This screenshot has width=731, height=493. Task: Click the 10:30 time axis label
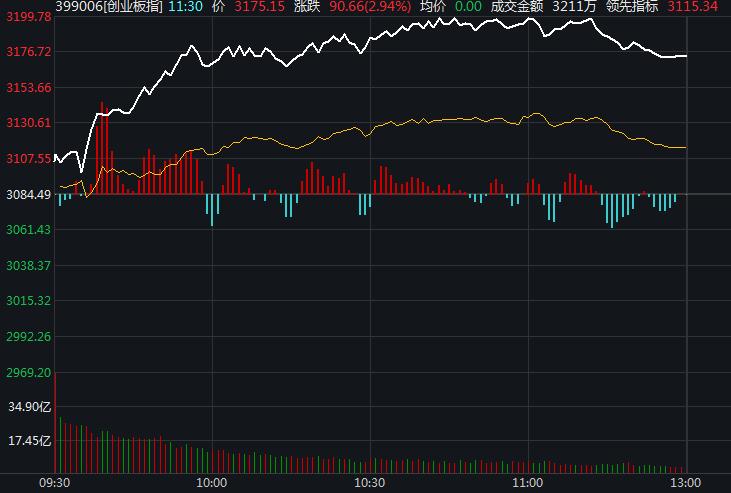pos(370,483)
